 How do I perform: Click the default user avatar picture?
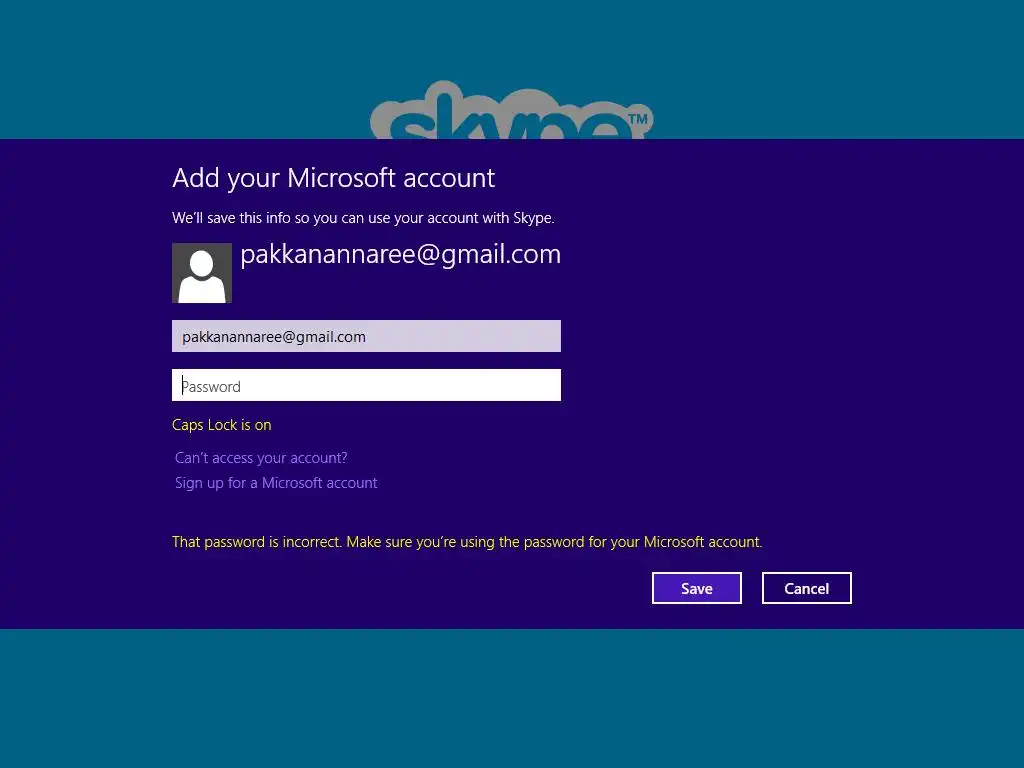tap(202, 273)
